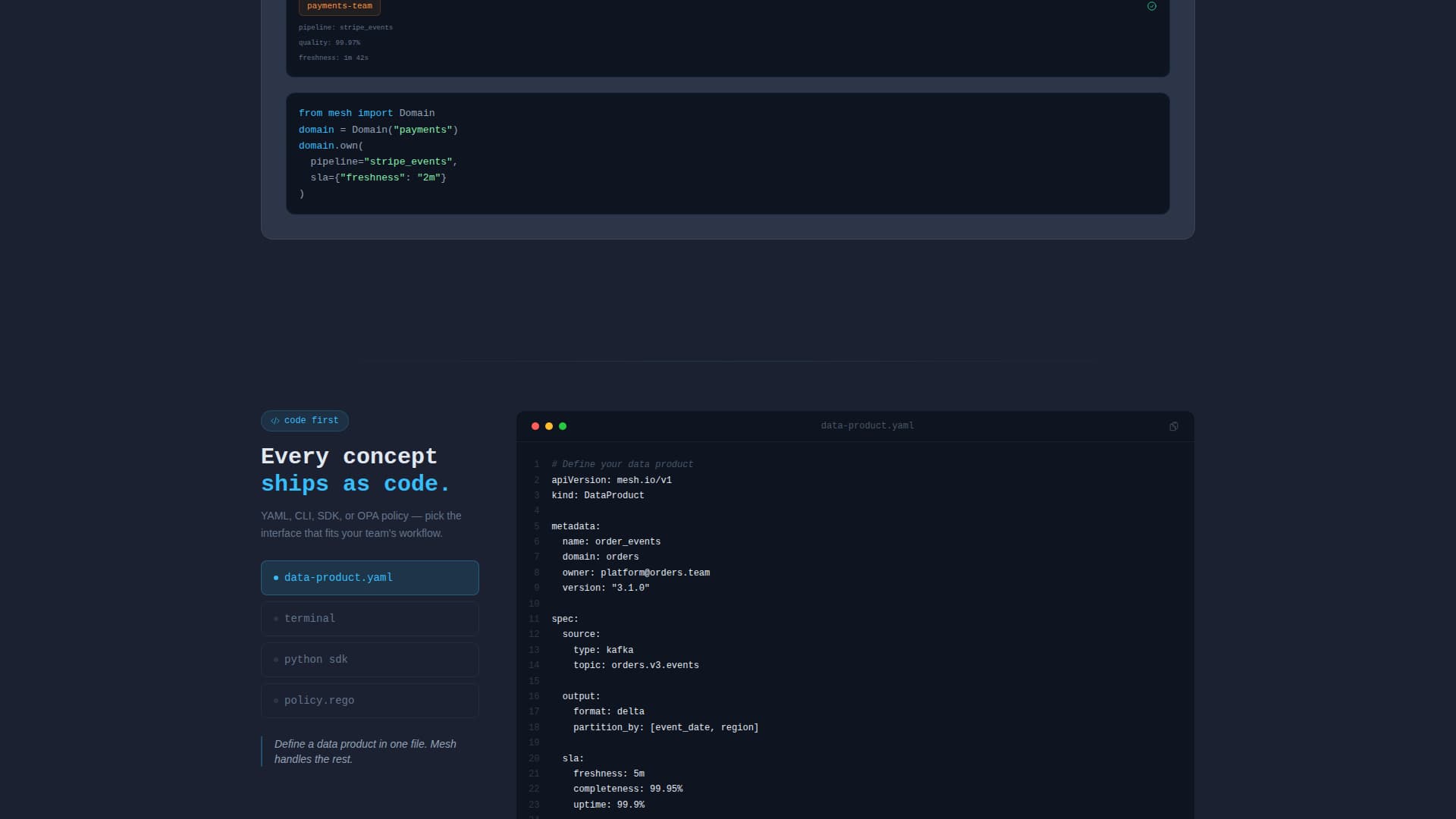
Task: Click the code brackets icon in code first badge
Action: pyautogui.click(x=275, y=421)
